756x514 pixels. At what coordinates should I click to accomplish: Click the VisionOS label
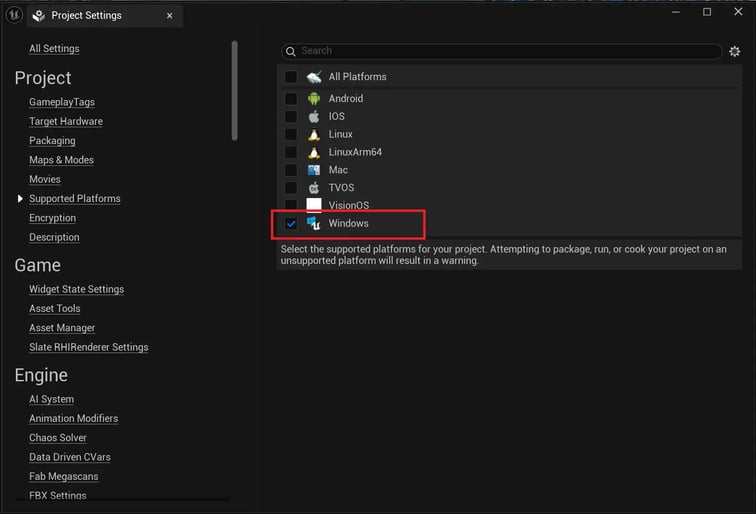point(349,205)
